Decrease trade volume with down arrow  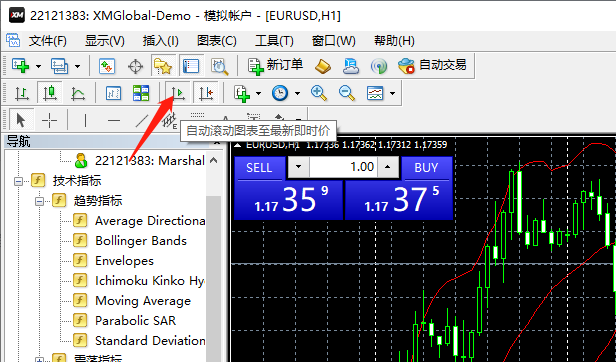click(x=299, y=167)
